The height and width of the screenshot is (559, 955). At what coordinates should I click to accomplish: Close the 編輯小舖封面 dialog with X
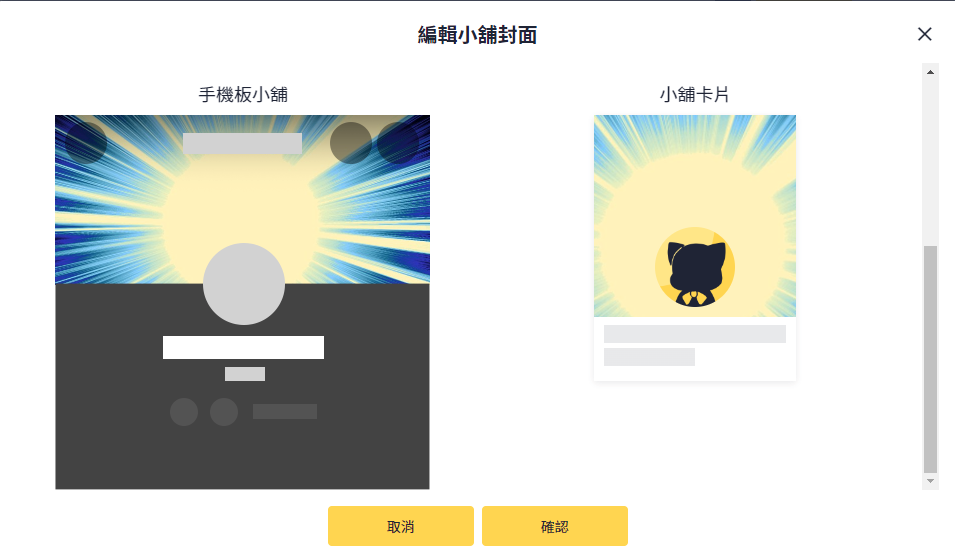point(924,34)
